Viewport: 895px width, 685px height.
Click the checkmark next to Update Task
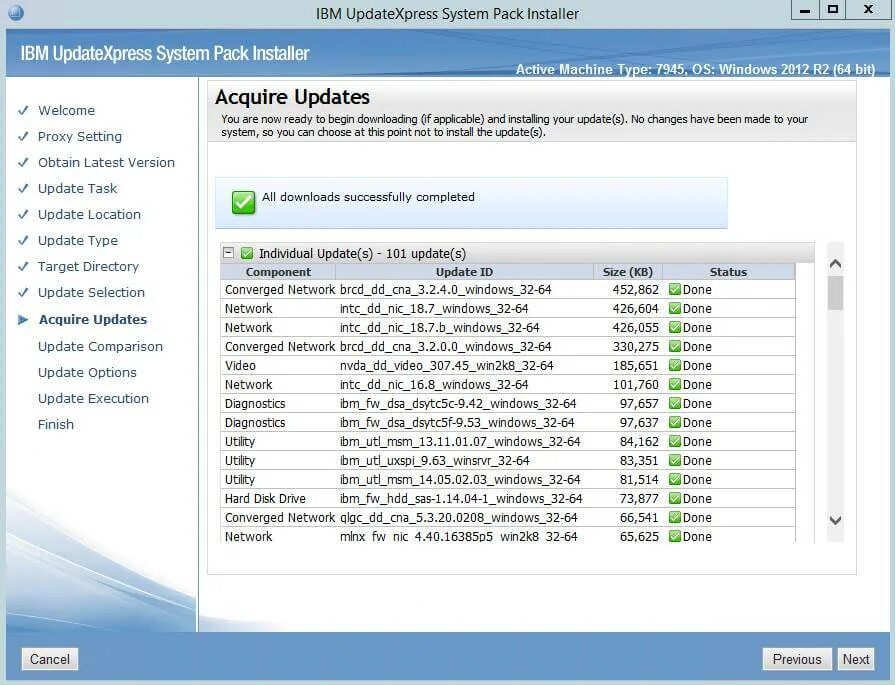point(23,188)
